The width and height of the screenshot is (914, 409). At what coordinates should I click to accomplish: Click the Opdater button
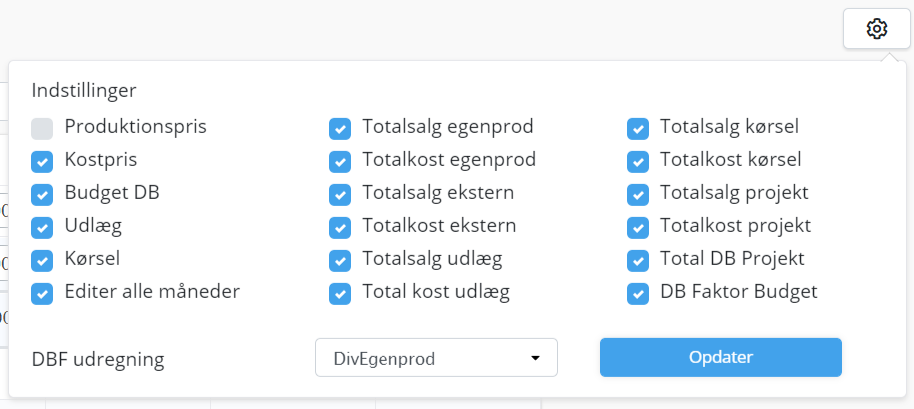click(720, 357)
